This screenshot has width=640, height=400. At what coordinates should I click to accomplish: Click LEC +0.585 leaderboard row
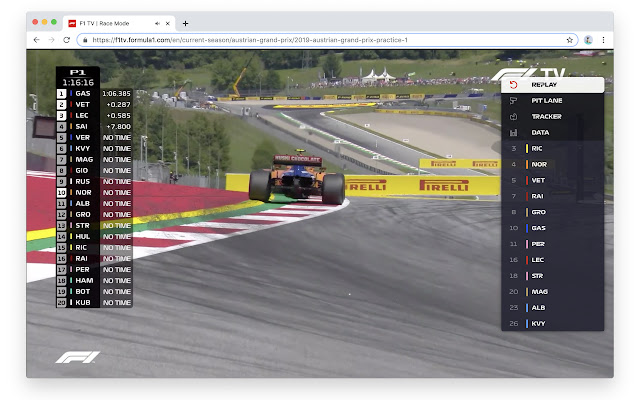94,116
